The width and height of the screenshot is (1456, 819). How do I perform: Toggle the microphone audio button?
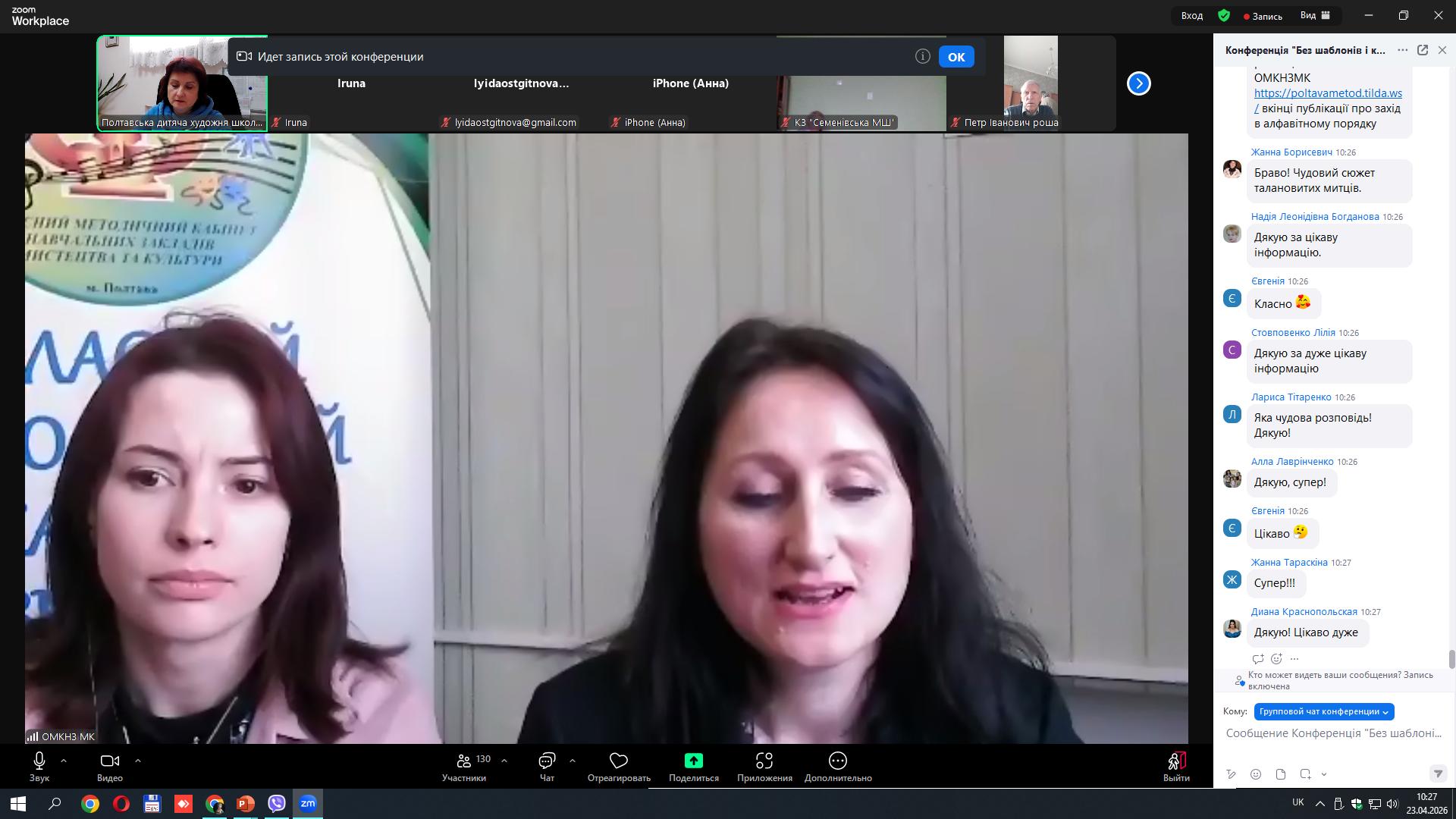click(39, 761)
